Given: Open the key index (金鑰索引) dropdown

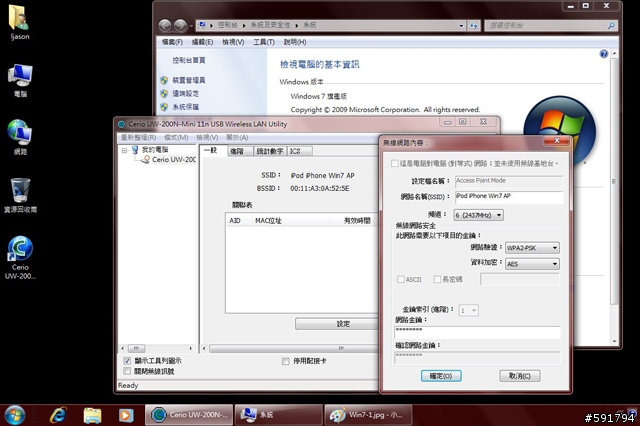Looking at the screenshot, I should 469,311.
